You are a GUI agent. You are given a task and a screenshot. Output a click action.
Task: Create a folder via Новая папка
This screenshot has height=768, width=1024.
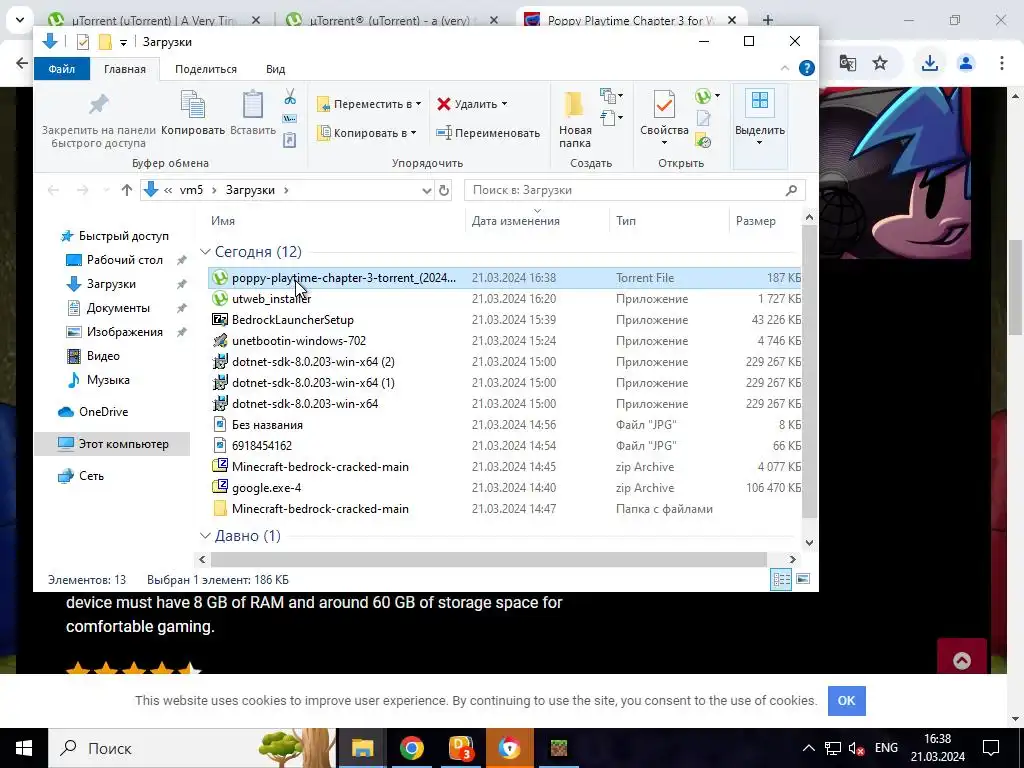pos(575,120)
